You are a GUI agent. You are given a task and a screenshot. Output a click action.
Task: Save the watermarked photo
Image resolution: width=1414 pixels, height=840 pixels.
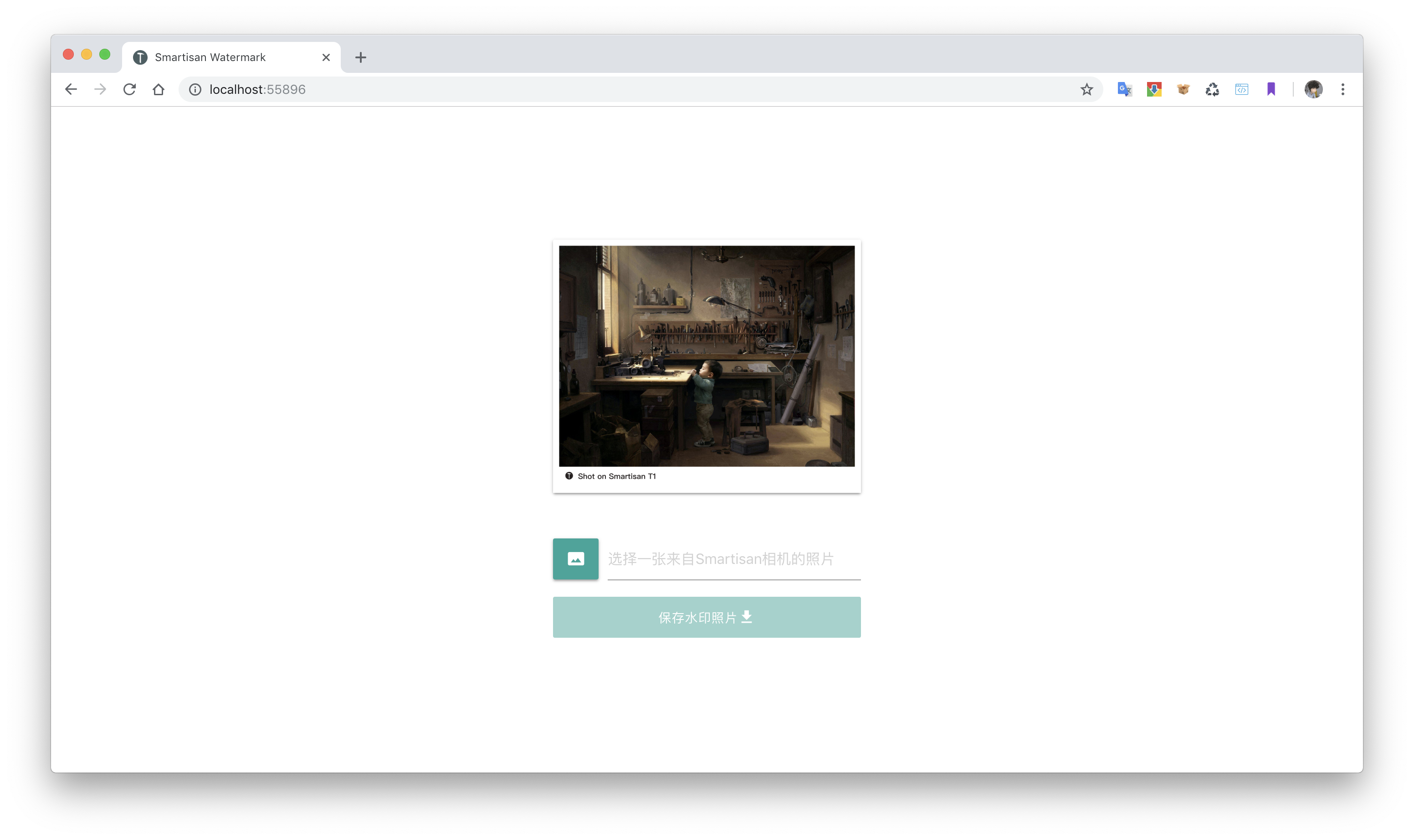707,617
